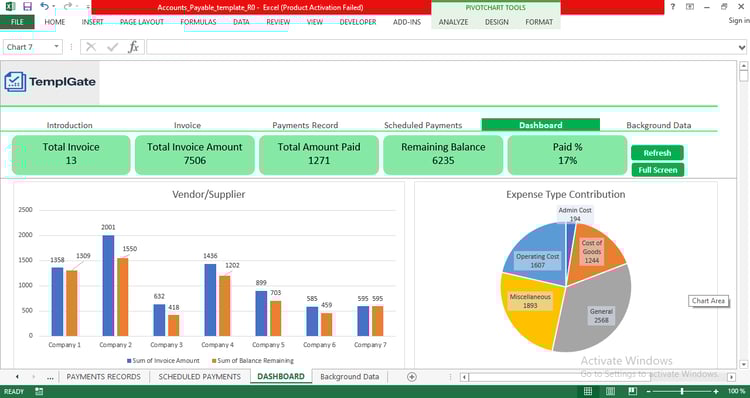Click the Sign in link
The image size is (750, 398).
(739, 20)
